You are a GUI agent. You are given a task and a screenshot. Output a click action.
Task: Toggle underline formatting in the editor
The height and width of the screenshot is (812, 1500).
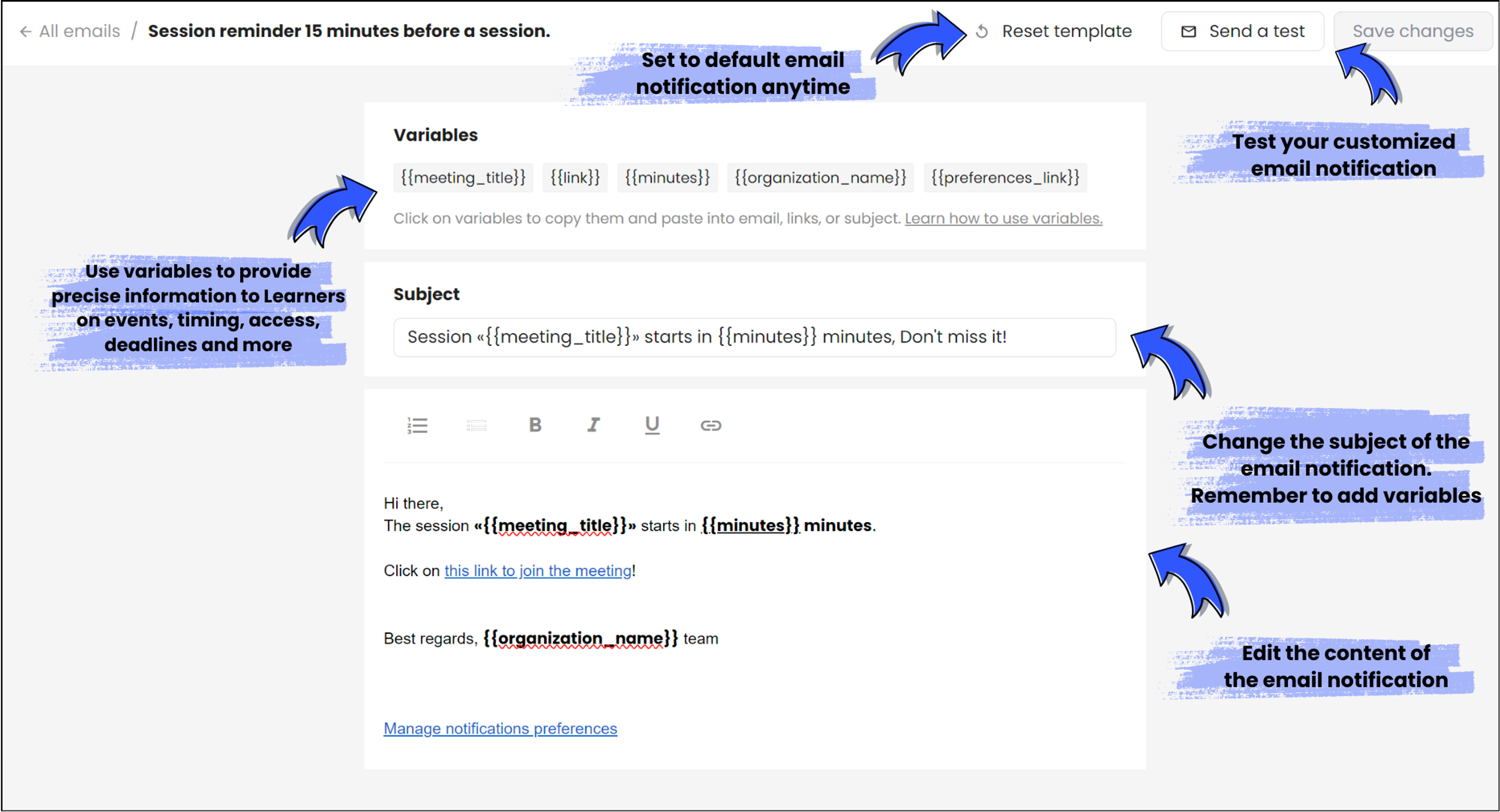pos(652,425)
